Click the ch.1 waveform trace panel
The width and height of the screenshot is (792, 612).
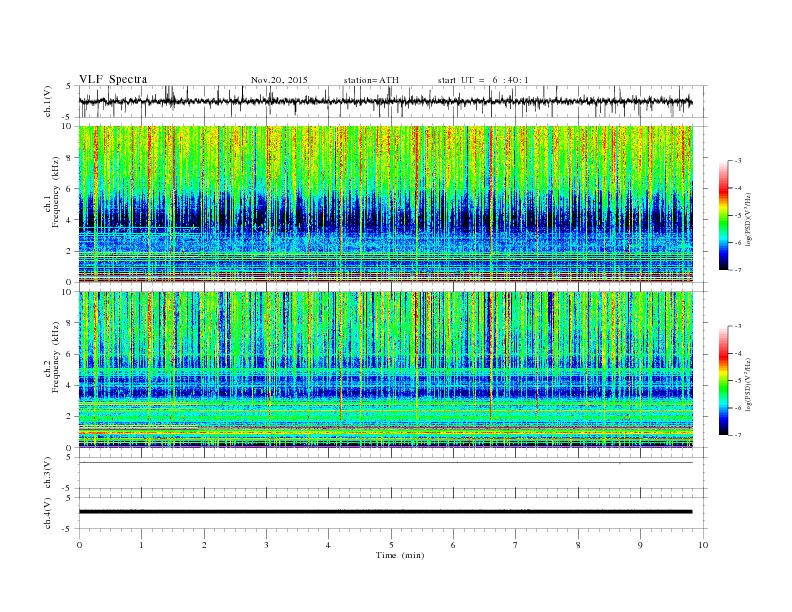393,101
